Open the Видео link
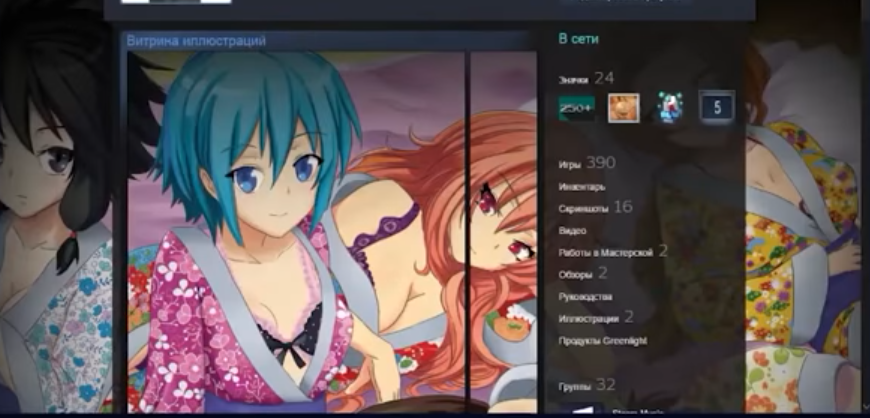Screen dimensions: 870x418 572,230
